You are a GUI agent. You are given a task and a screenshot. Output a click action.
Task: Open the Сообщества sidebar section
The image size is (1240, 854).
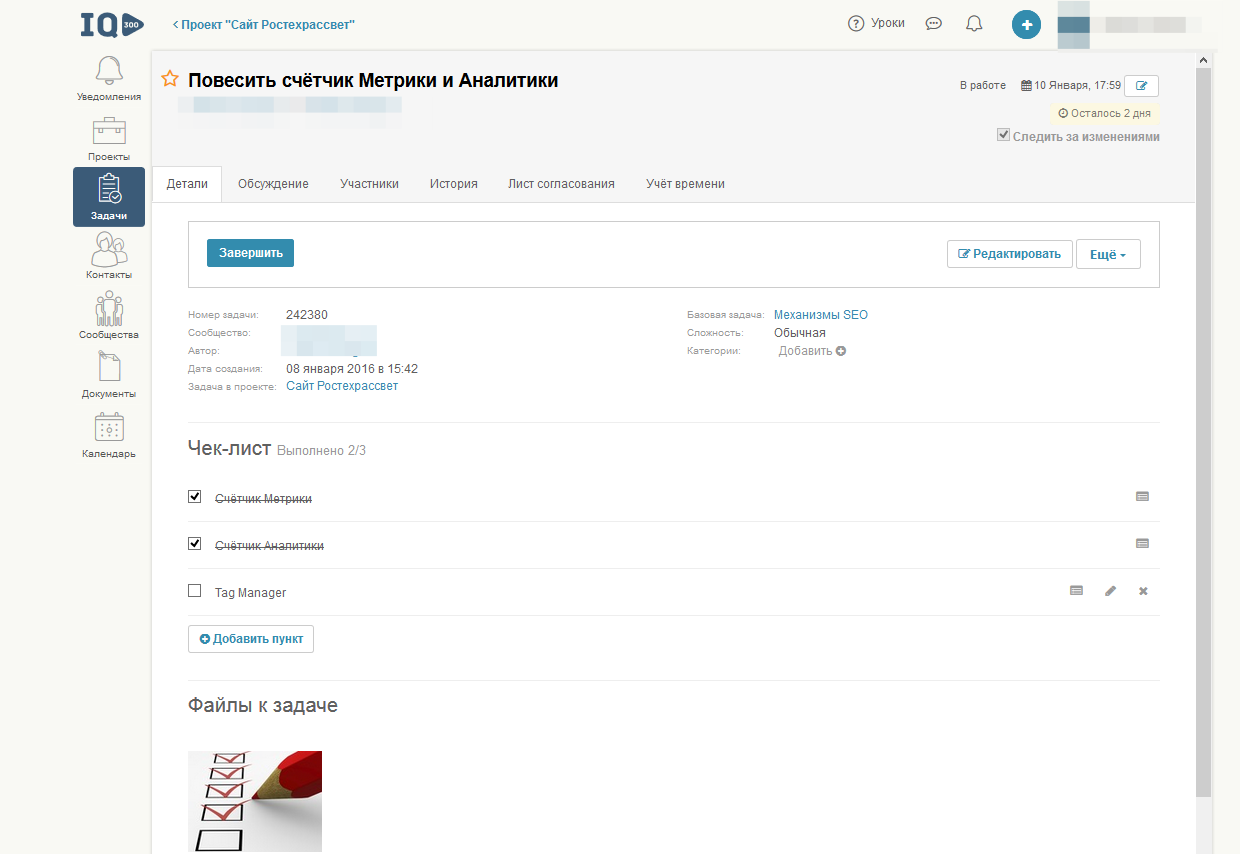[x=109, y=316]
